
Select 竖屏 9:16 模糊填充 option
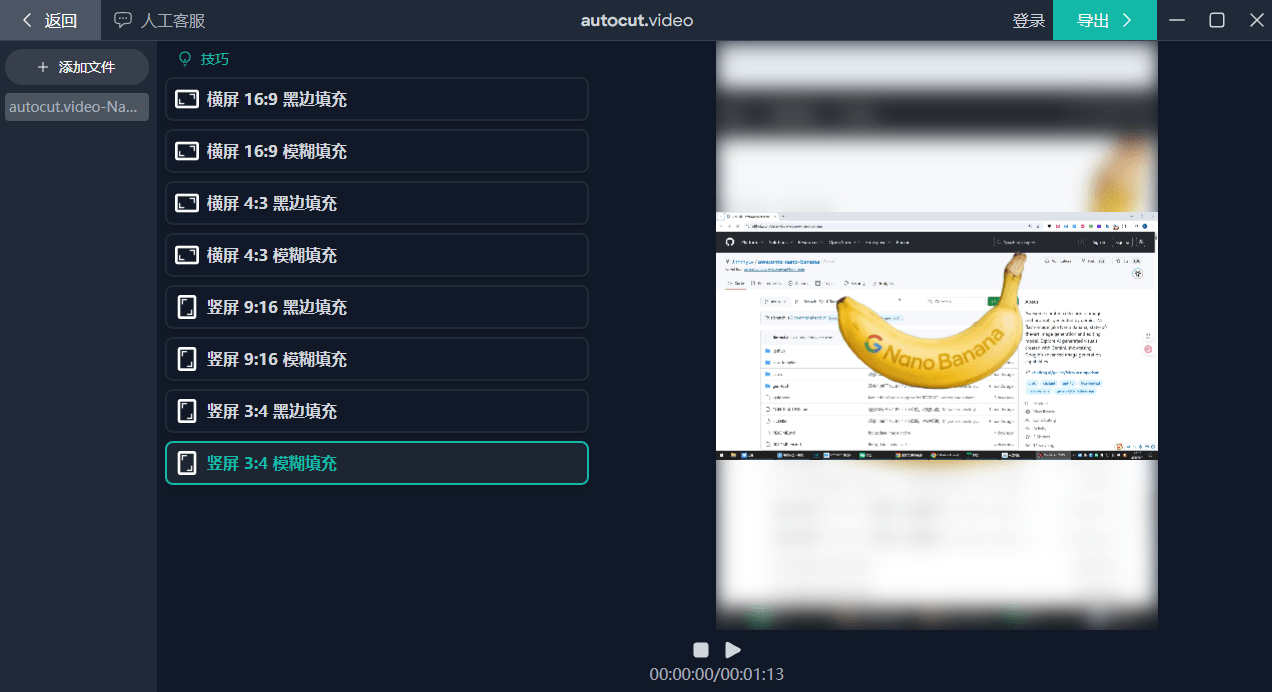376,359
